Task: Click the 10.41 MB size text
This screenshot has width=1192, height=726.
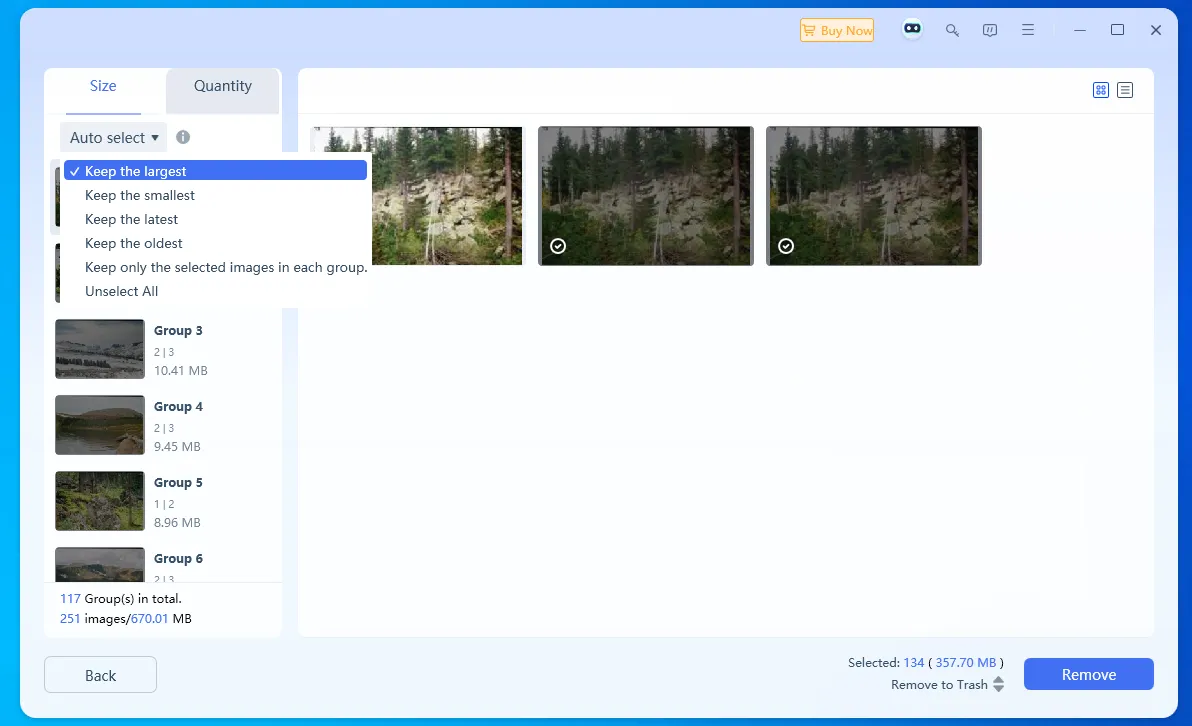Action: point(181,370)
